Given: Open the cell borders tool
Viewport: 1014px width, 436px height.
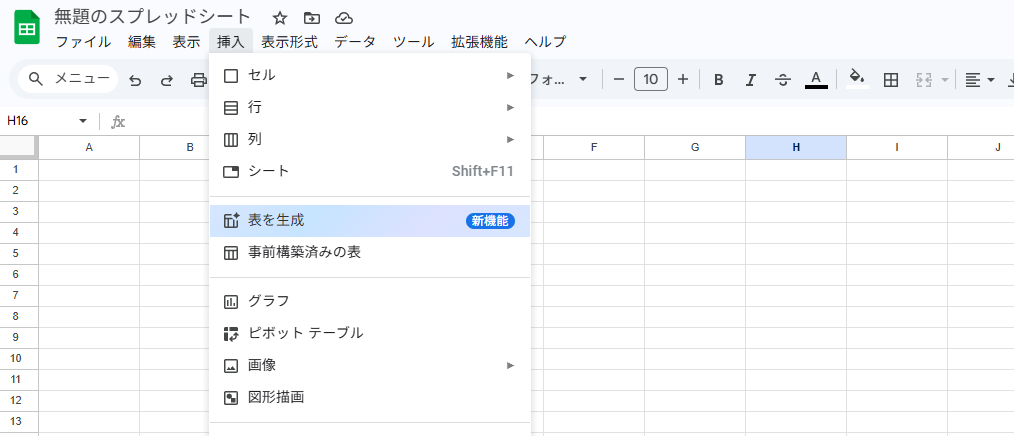Looking at the screenshot, I should click(x=890, y=80).
